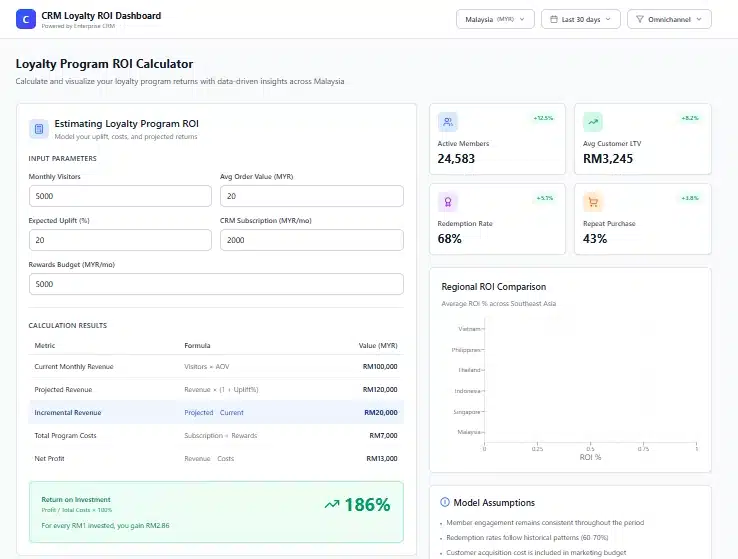Click the Avg Customer LTV trend icon
The width and height of the screenshot is (738, 559).
pyautogui.click(x=593, y=122)
